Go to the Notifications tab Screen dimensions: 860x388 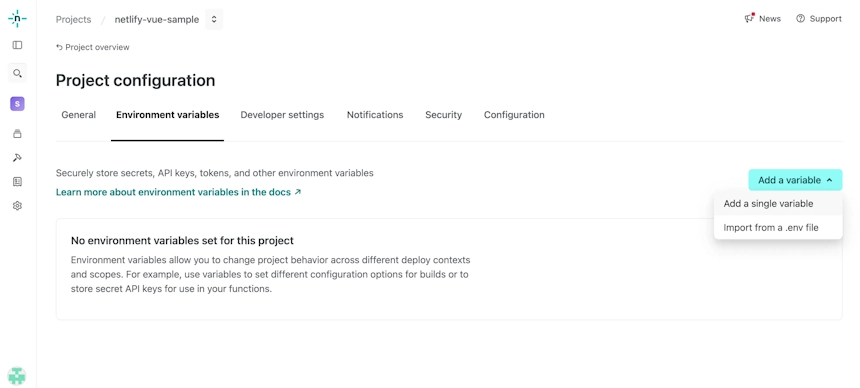375,115
